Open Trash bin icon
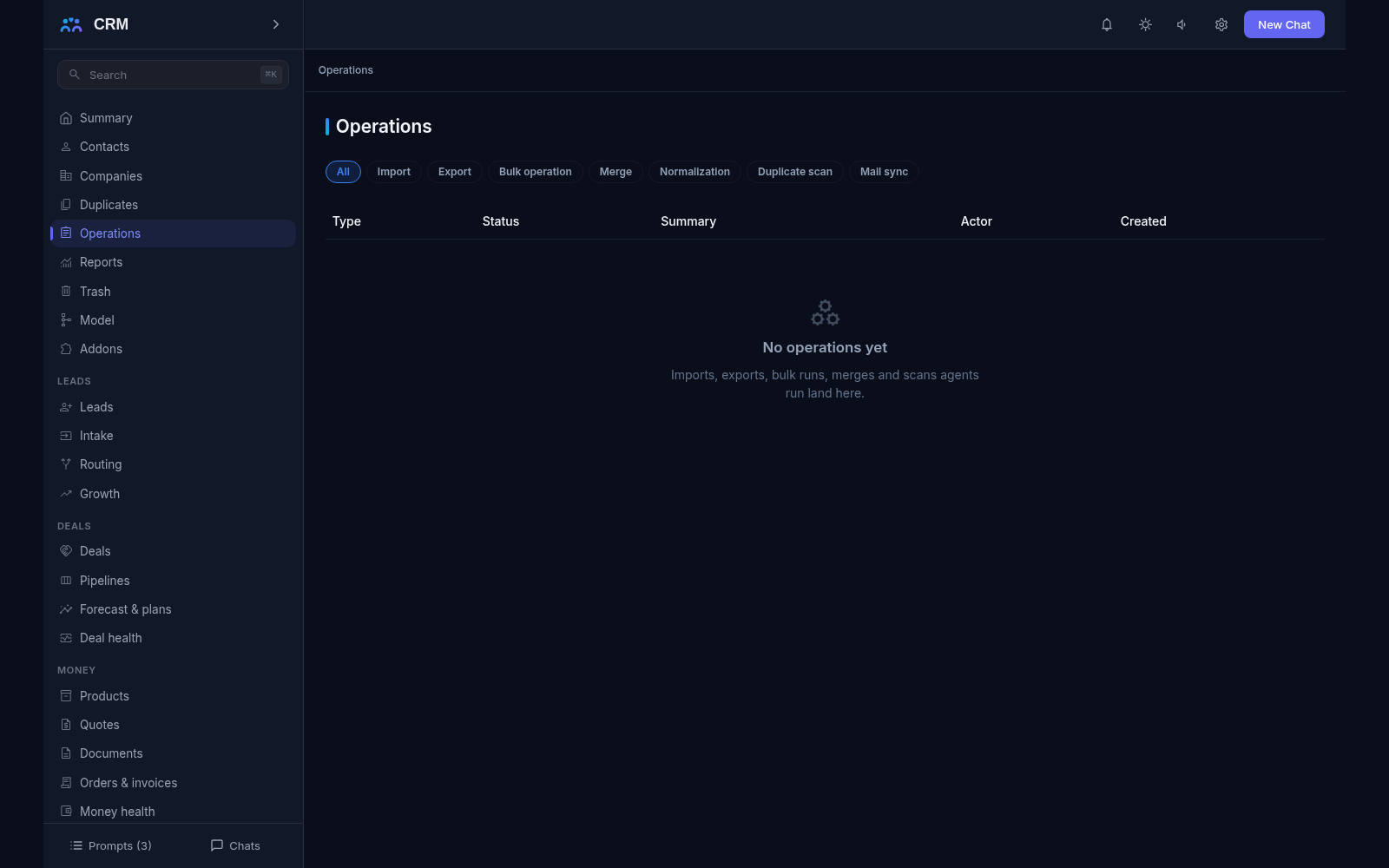This screenshot has height=868, width=1389. pyautogui.click(x=66, y=292)
